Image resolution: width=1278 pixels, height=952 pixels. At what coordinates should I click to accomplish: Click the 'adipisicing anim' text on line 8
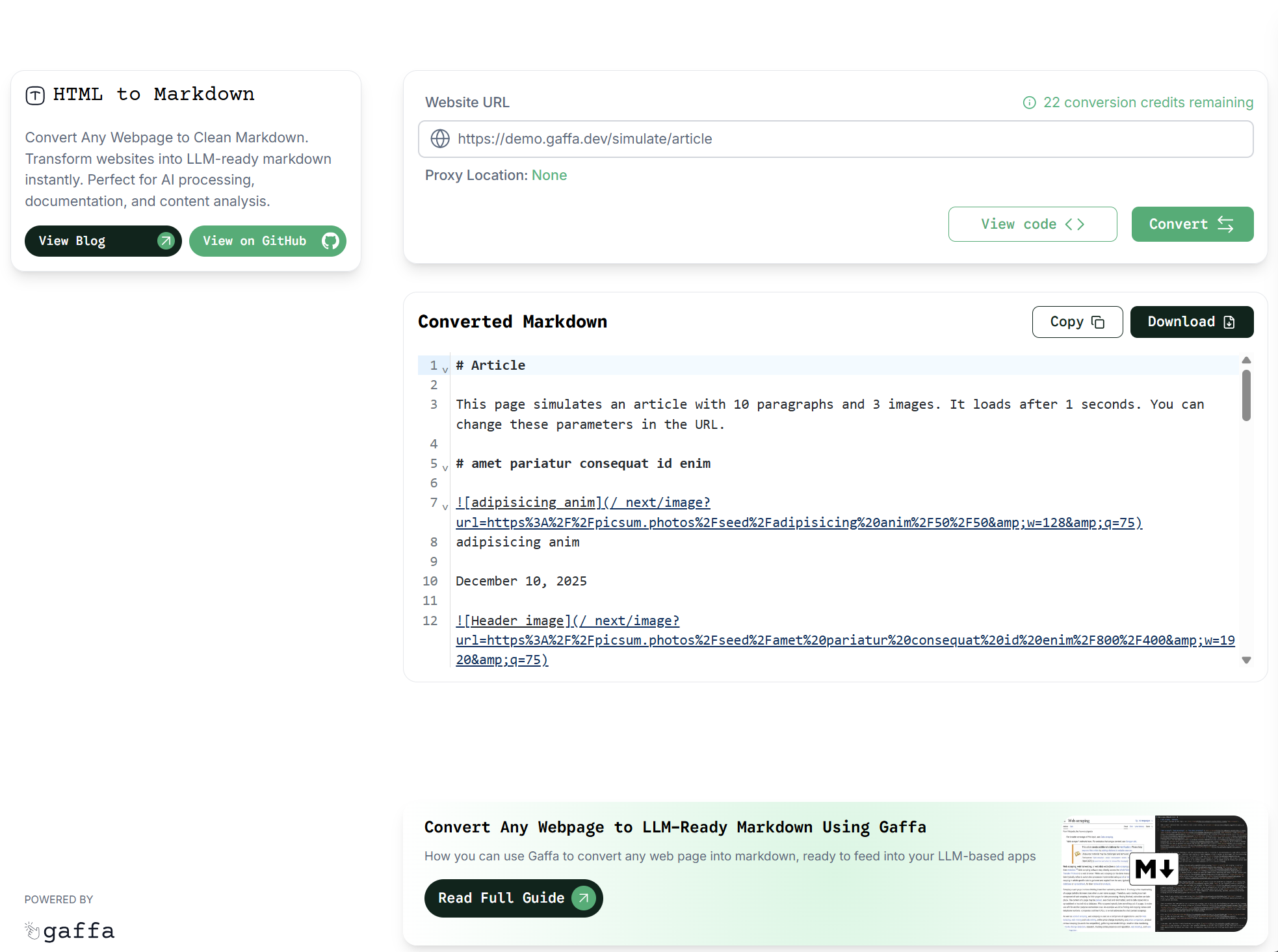click(517, 542)
